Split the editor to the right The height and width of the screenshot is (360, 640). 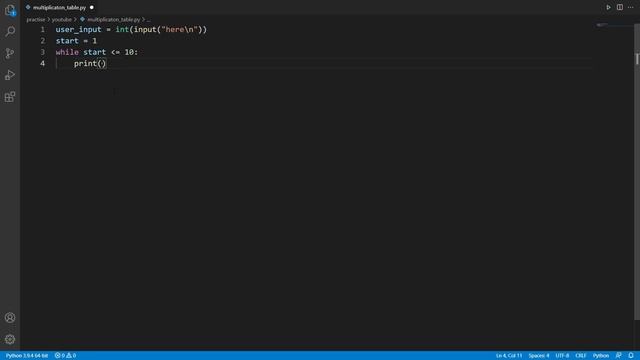tap(620, 7)
